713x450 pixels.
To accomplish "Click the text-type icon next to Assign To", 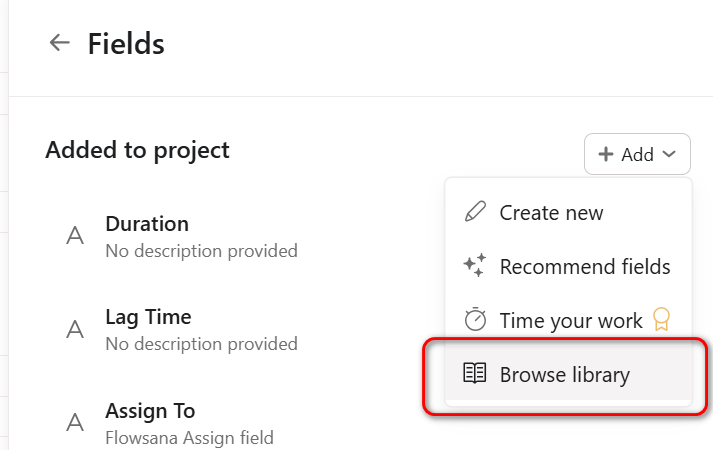I will coord(74,423).
